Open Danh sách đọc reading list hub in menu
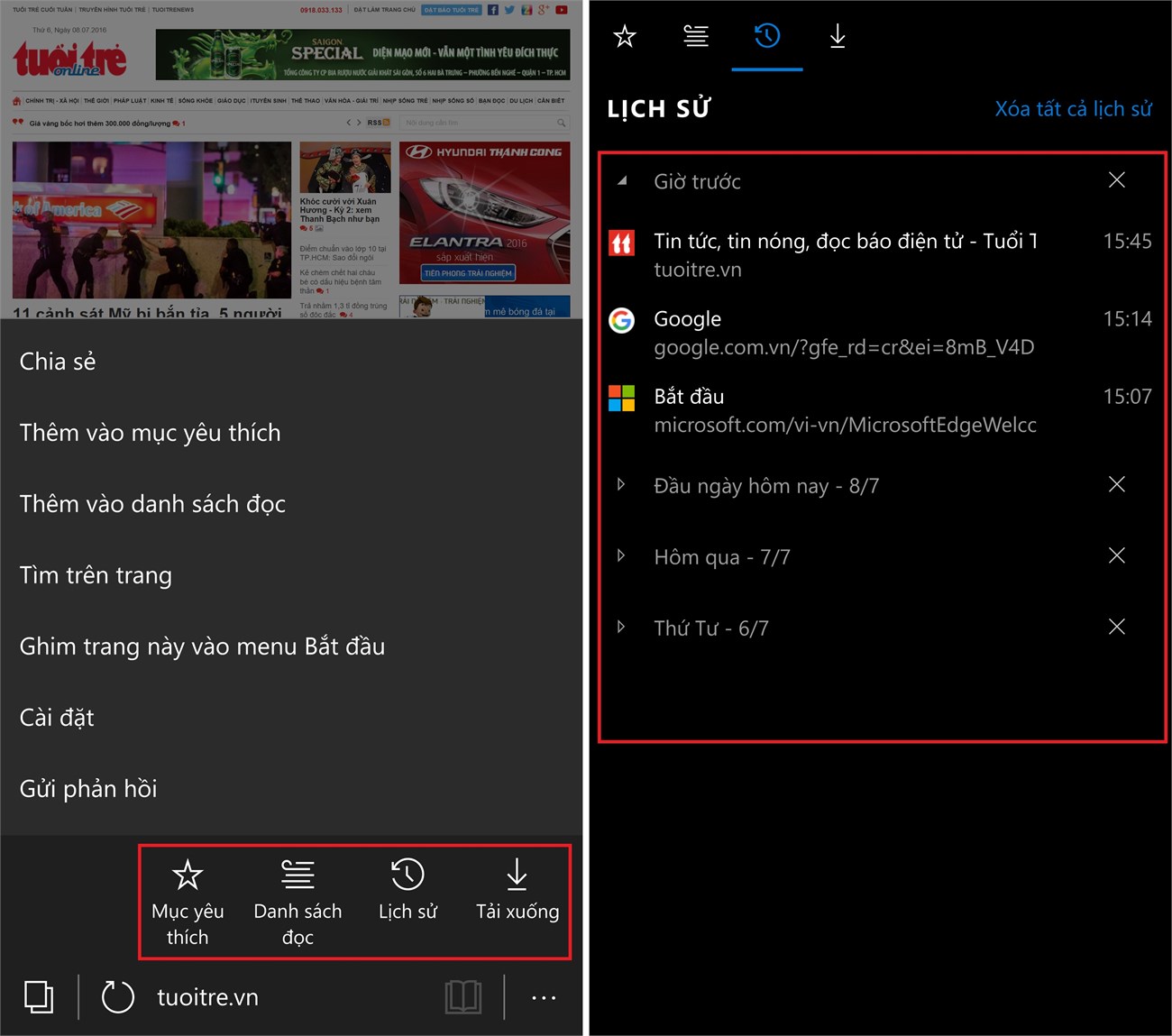The image size is (1172, 1036). point(298,902)
